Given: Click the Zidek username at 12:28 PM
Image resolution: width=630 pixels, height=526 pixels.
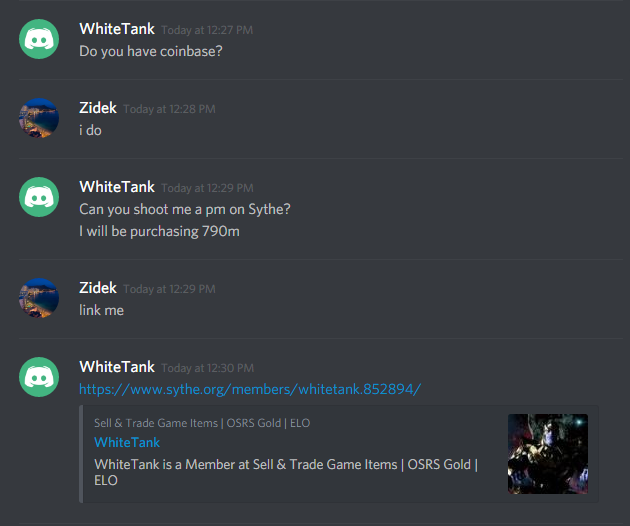Looking at the screenshot, I should (x=98, y=108).
